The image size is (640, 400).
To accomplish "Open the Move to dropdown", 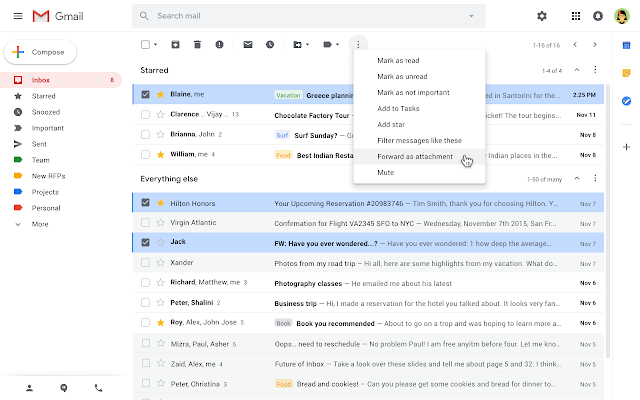I will (299, 44).
